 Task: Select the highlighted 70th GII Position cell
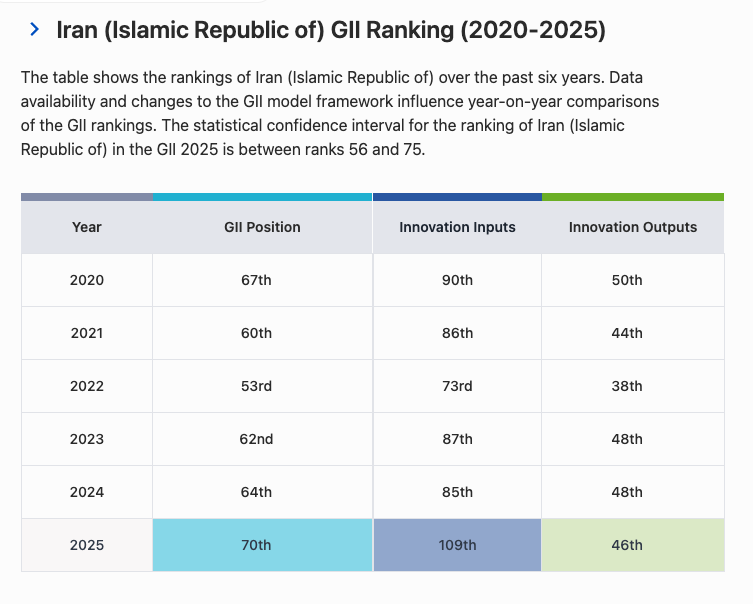click(x=262, y=545)
